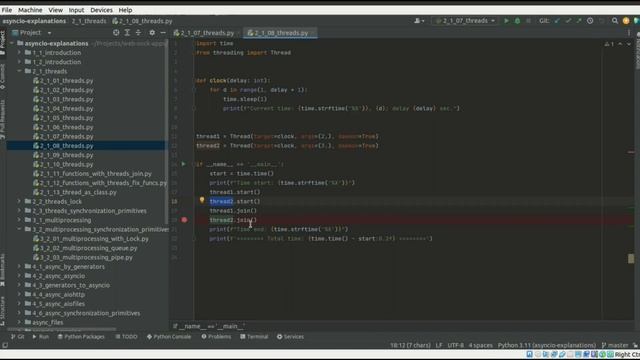Open editor tabs more options menu
The image size is (640, 360).
[629, 33]
